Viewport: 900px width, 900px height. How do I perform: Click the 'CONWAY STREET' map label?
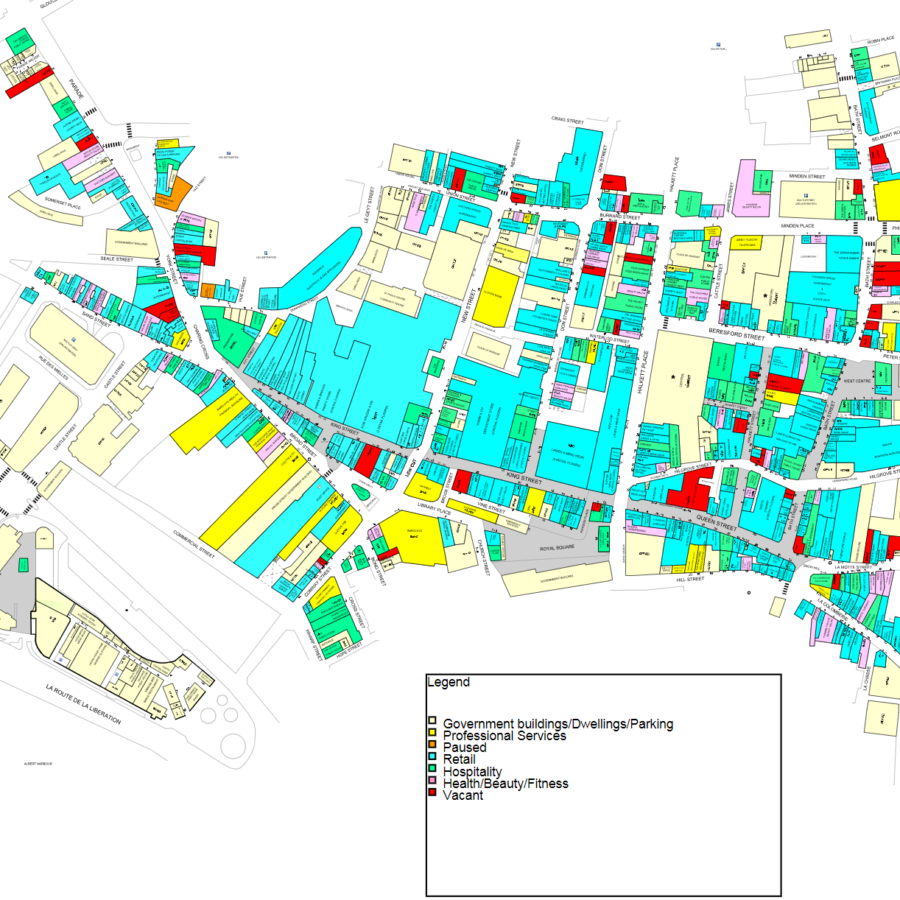[x=317, y=581]
